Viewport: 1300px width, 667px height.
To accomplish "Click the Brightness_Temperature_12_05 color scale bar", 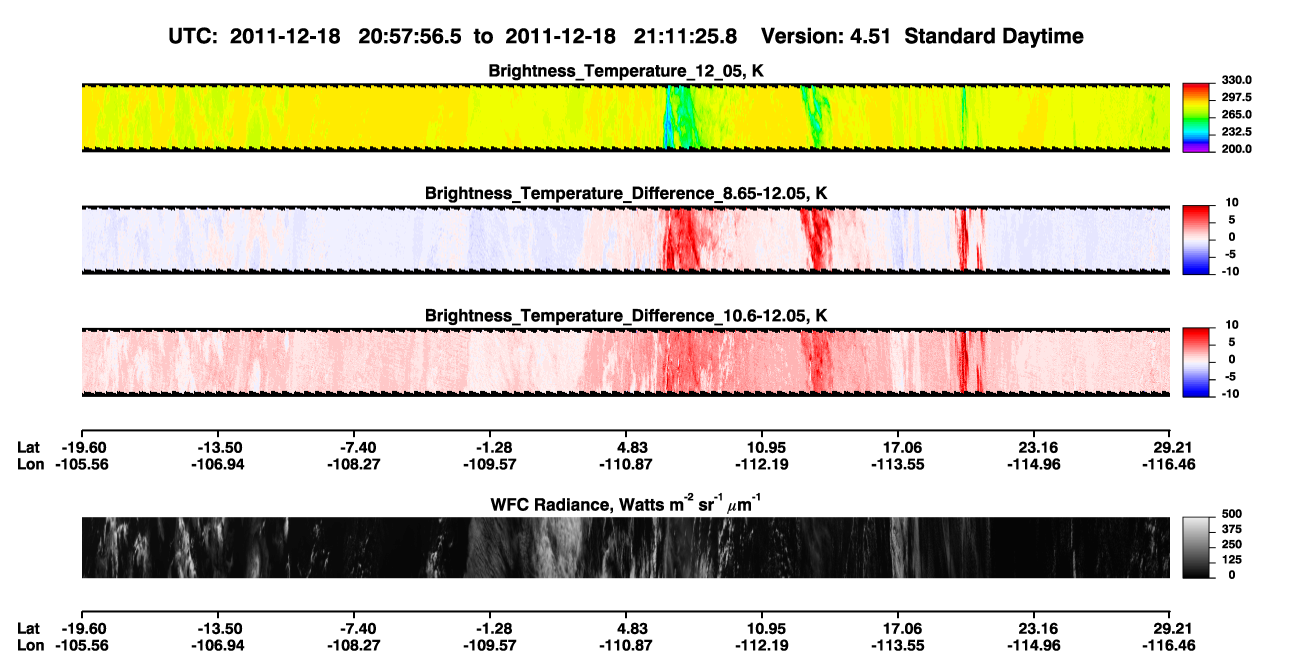I will 1196,116.
